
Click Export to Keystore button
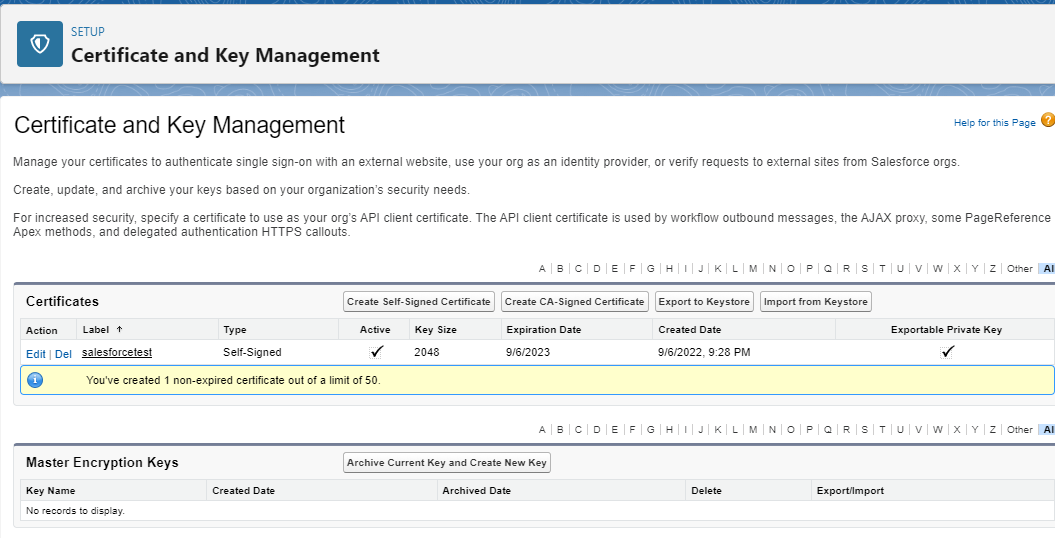704,301
